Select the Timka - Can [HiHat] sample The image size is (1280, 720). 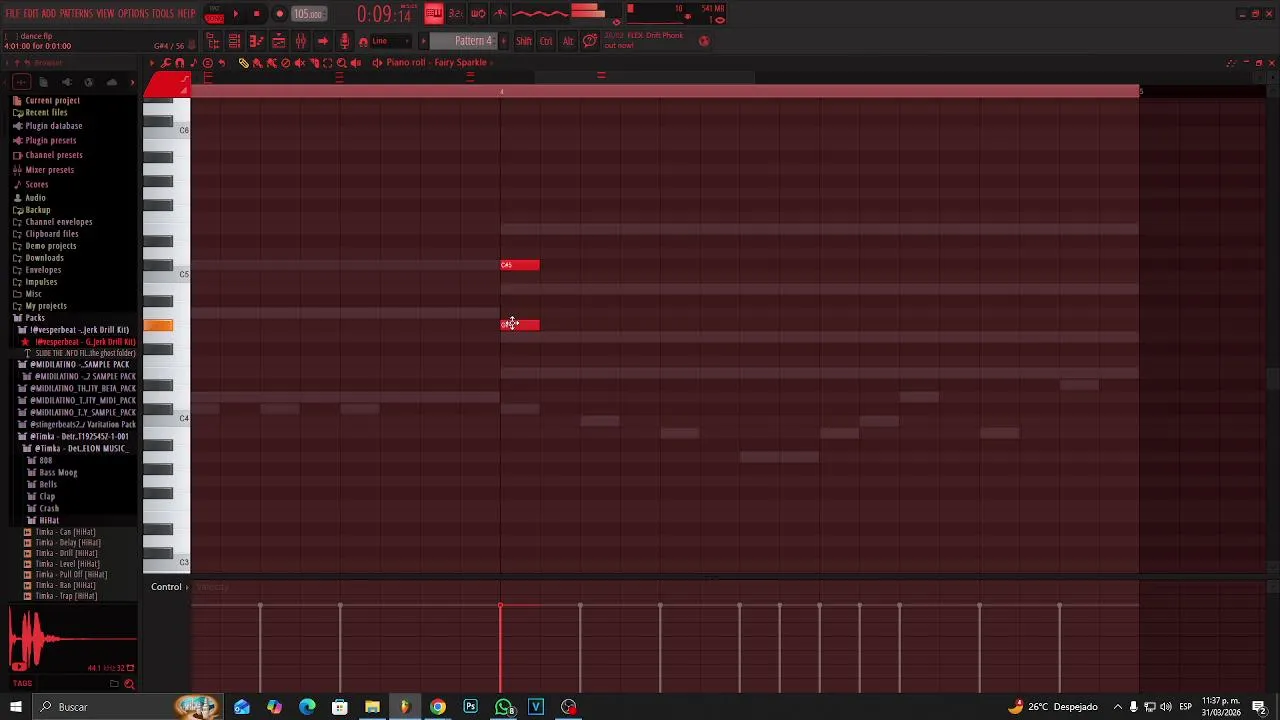[x=65, y=532]
